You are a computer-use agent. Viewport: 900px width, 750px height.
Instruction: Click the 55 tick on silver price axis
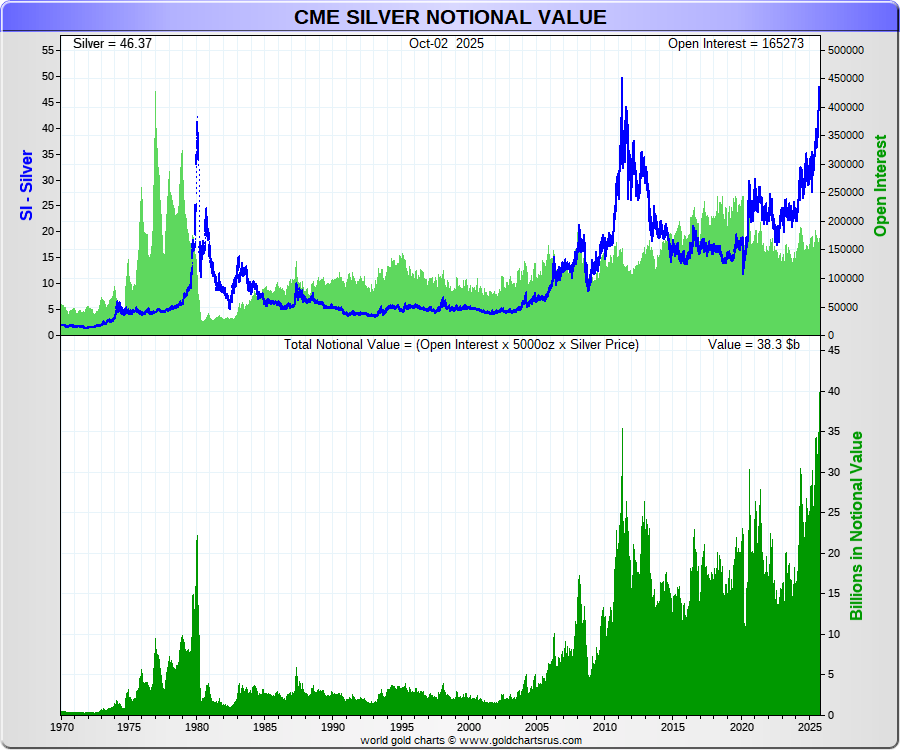coord(48,50)
